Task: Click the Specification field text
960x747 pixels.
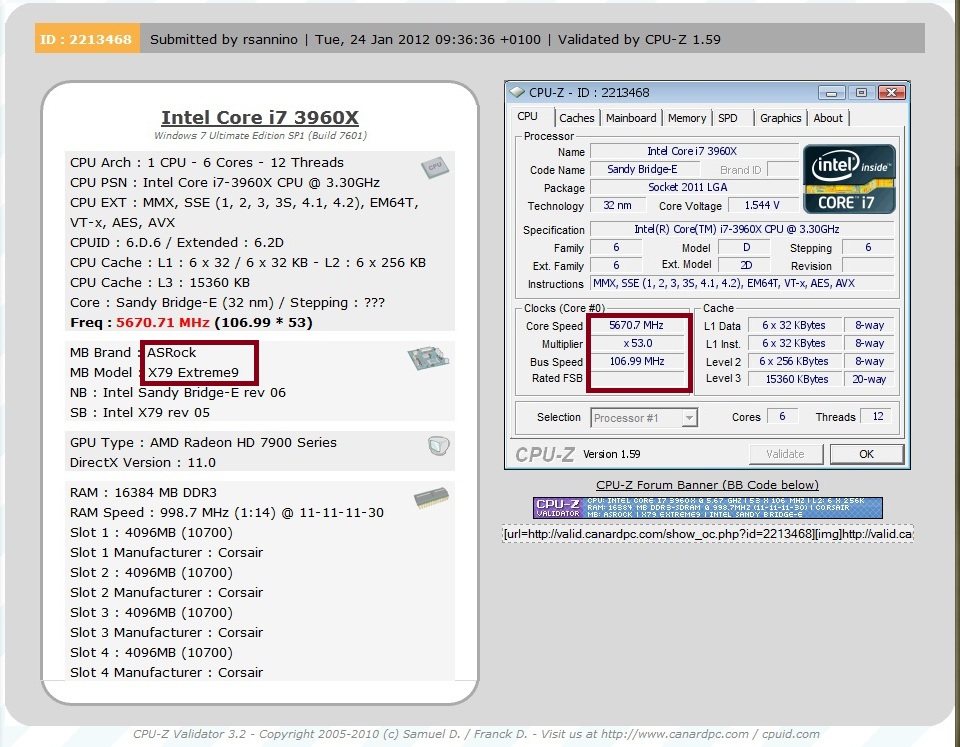Action: click(x=741, y=230)
